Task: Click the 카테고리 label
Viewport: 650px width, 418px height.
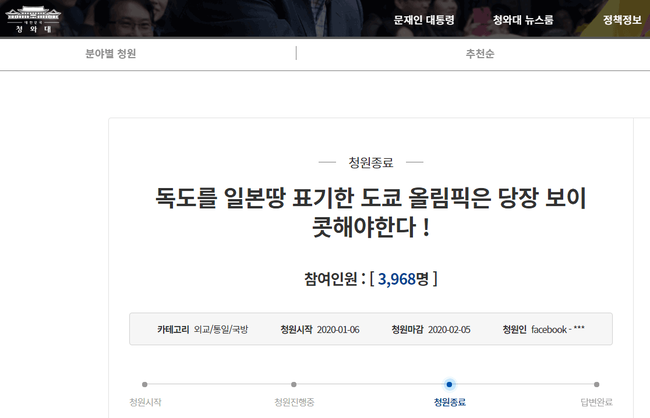Action: click(x=173, y=329)
